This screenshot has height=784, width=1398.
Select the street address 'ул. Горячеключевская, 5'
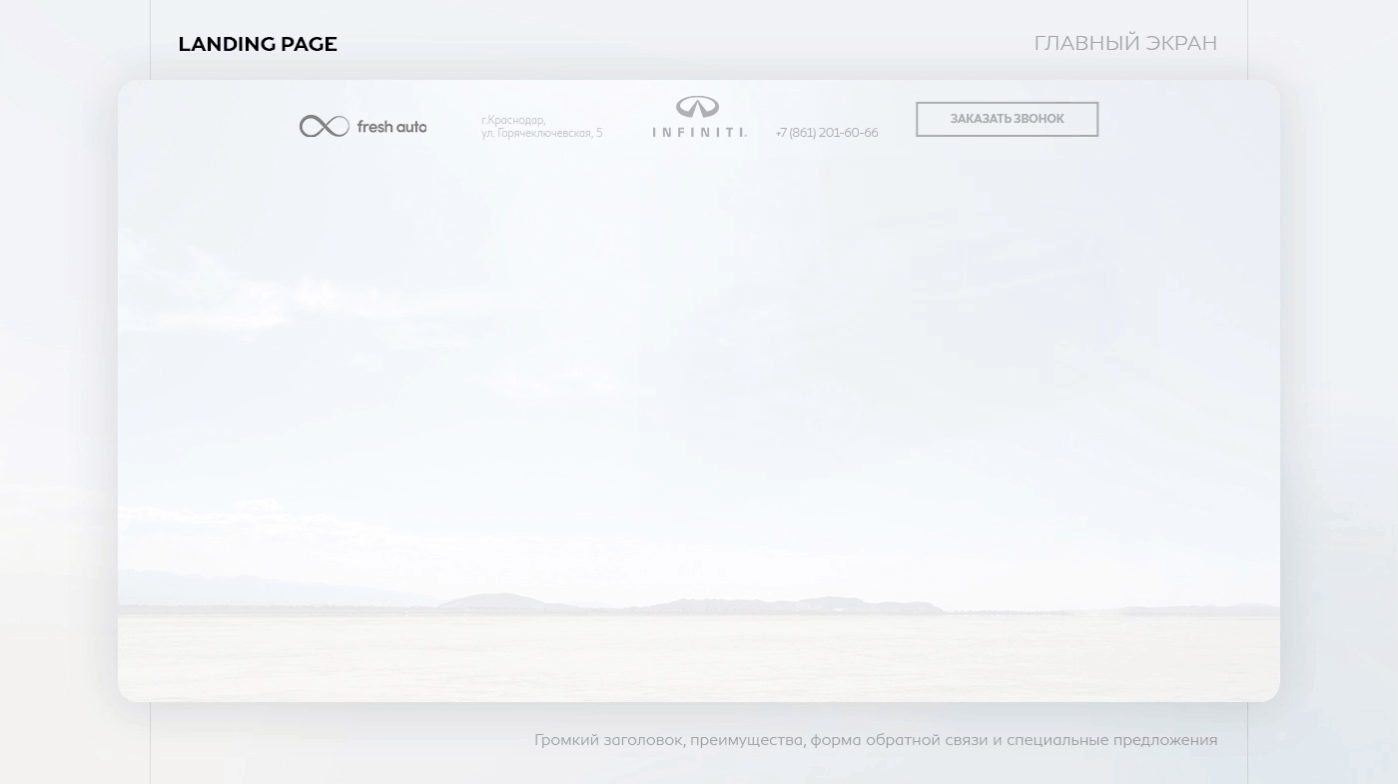click(x=541, y=133)
